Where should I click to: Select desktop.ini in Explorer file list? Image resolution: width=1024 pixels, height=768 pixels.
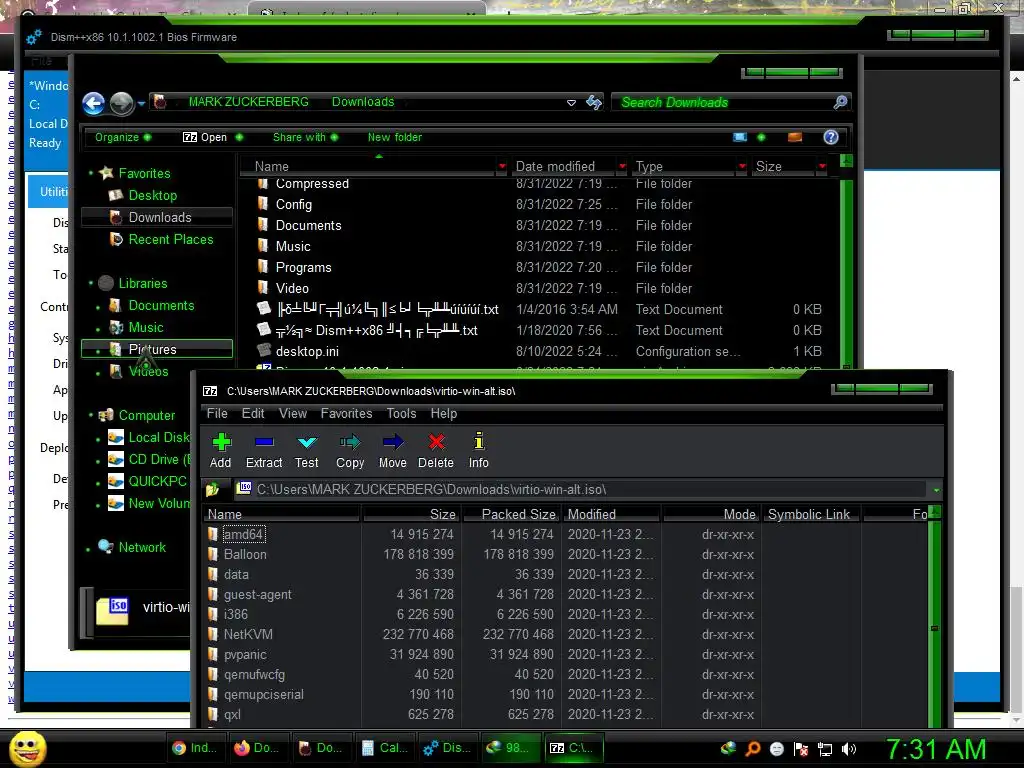[x=307, y=351]
